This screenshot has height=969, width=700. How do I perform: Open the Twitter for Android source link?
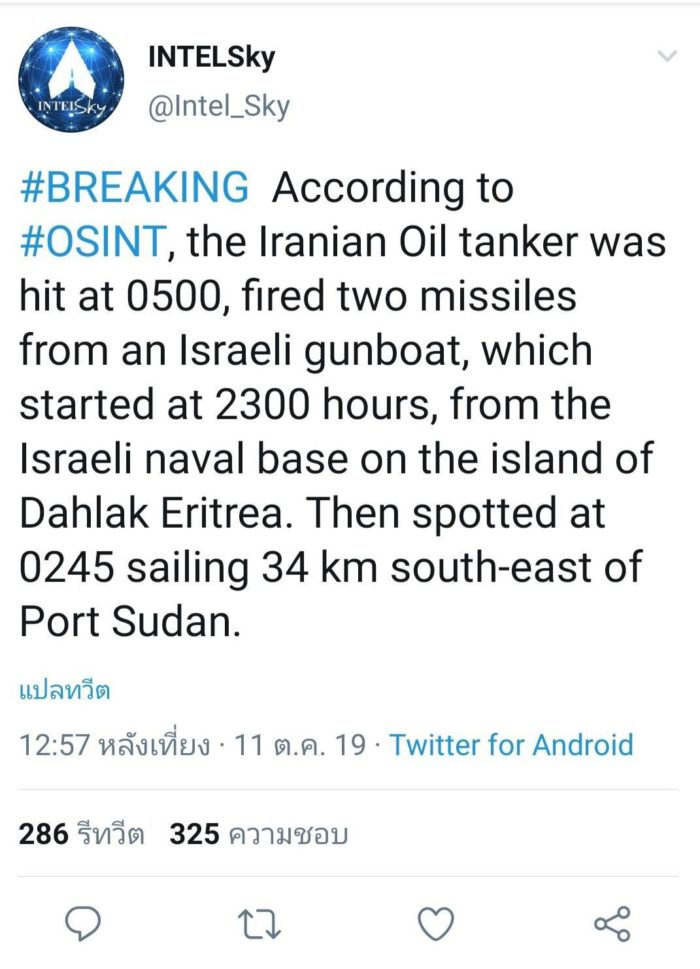pyautogui.click(x=511, y=745)
